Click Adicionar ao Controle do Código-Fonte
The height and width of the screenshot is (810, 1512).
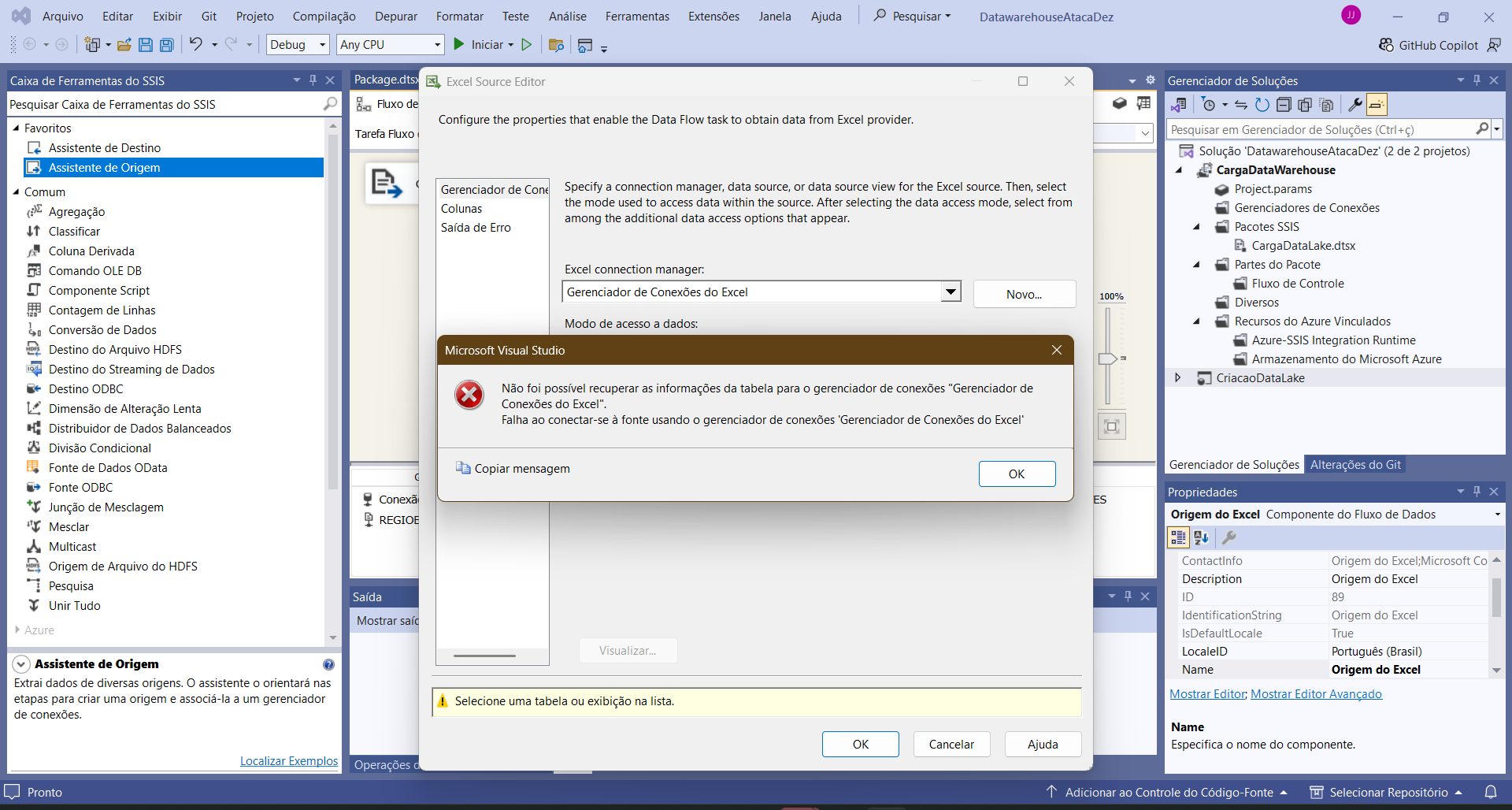click(1169, 792)
